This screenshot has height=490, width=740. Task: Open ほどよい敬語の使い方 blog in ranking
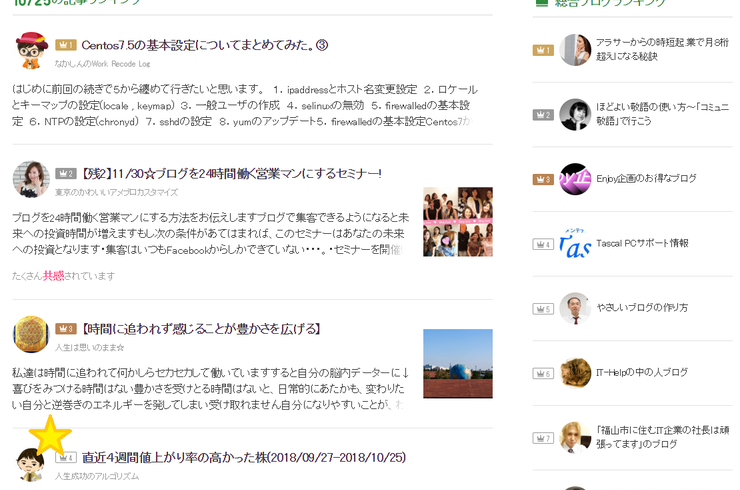point(663,114)
